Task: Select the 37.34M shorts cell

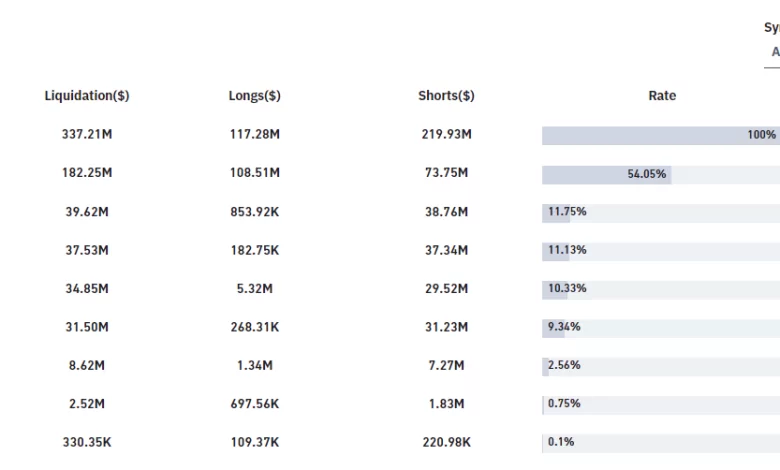Action: click(x=446, y=250)
